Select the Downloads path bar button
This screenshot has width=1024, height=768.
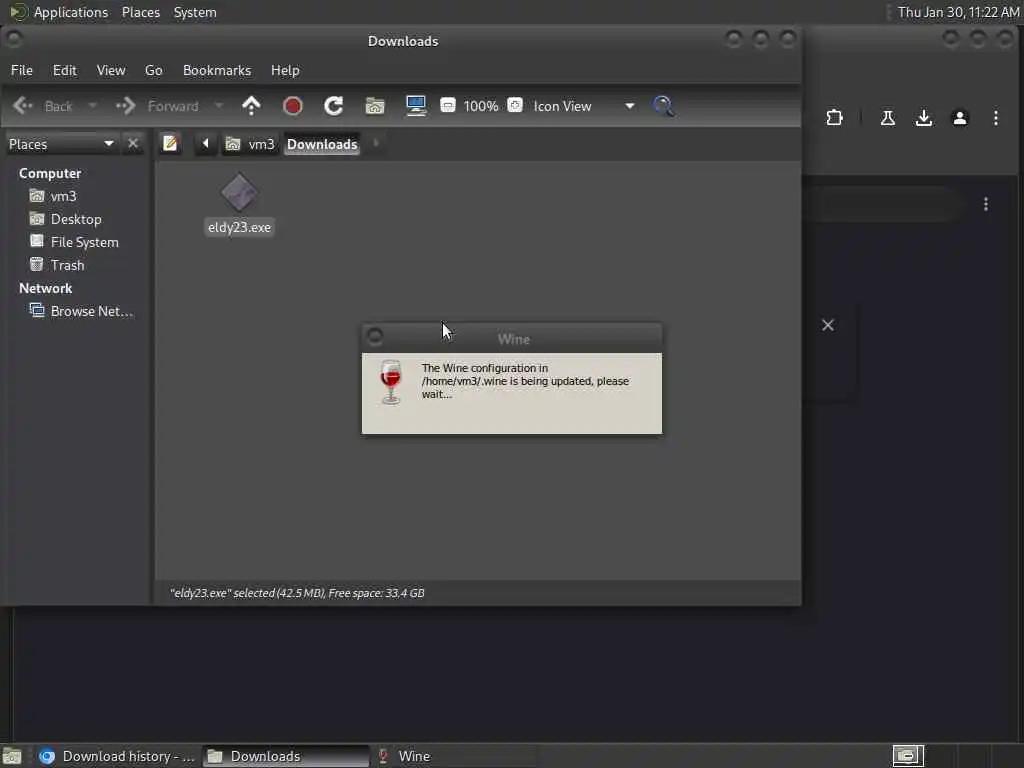tap(322, 144)
